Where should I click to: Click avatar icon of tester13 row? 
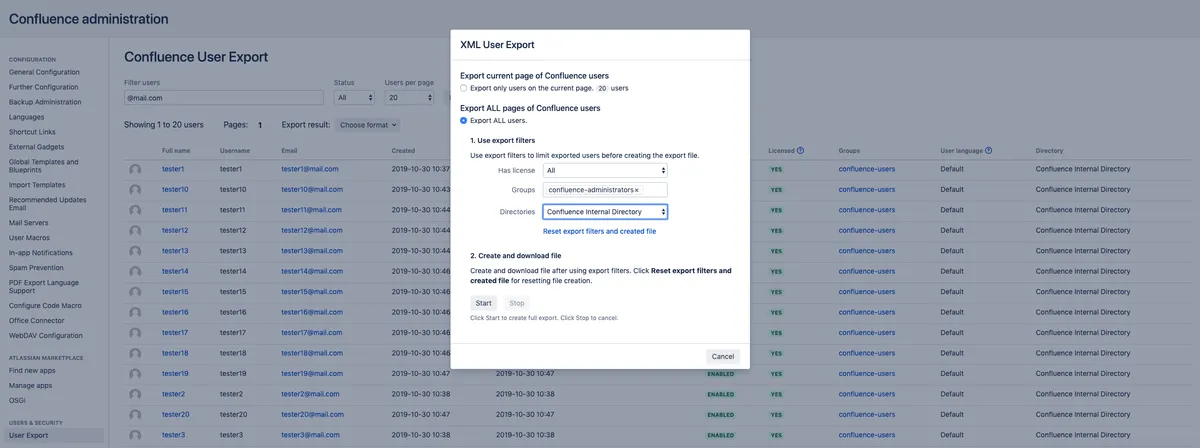click(135, 251)
